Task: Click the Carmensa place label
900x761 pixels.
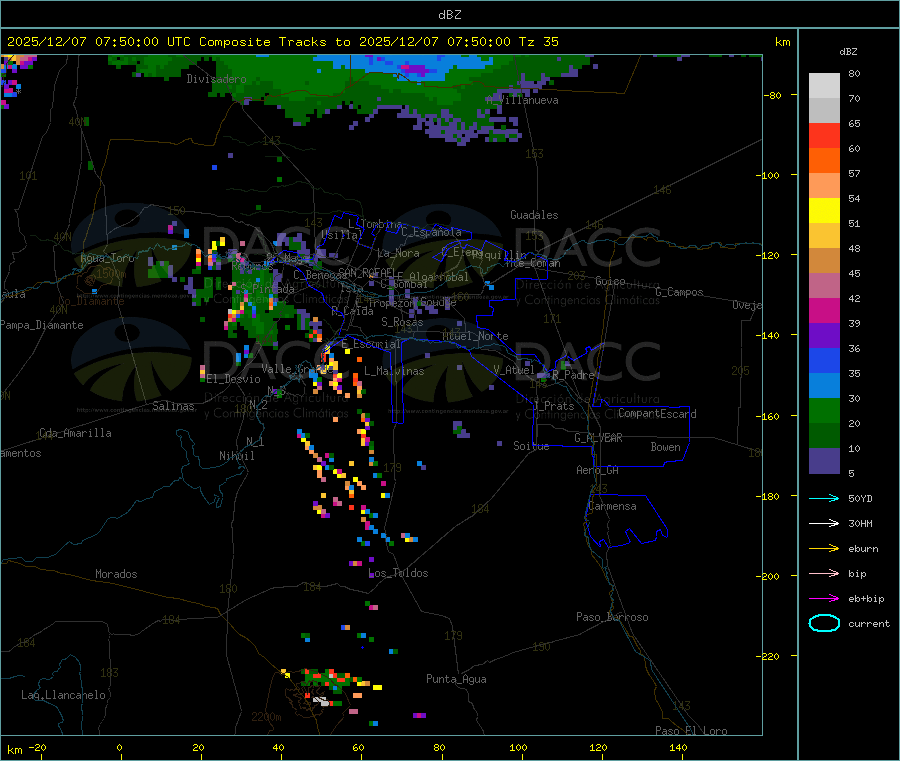Action: click(x=612, y=506)
